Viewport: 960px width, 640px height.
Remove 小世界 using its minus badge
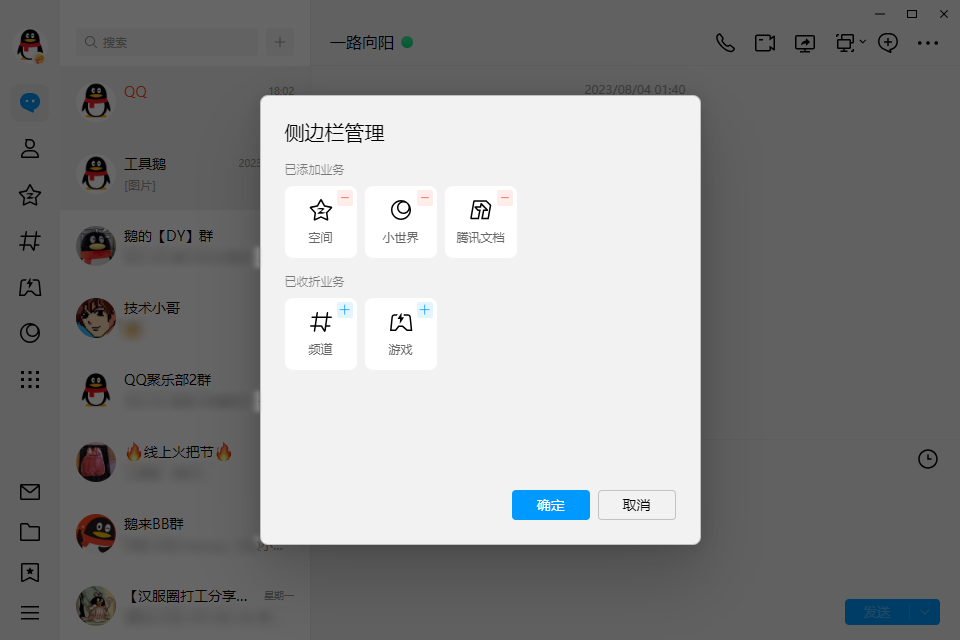pyautogui.click(x=425, y=198)
